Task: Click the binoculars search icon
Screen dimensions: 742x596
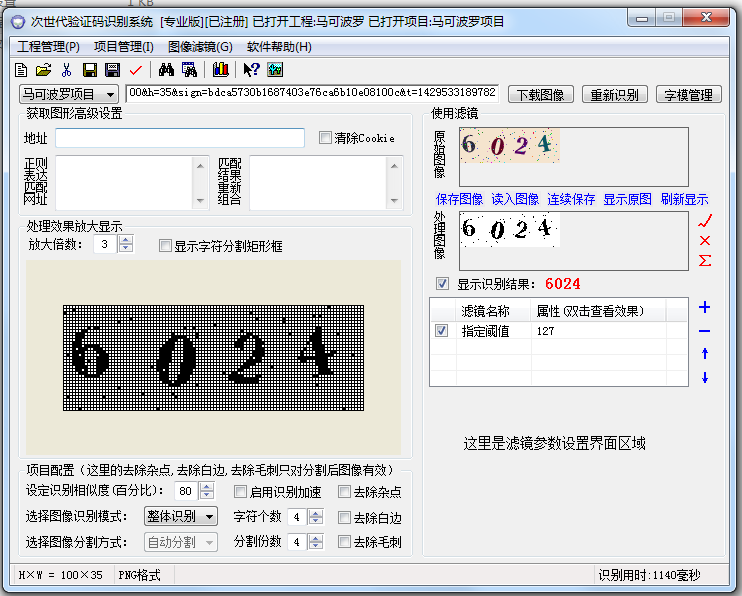Action: pyautogui.click(x=167, y=70)
